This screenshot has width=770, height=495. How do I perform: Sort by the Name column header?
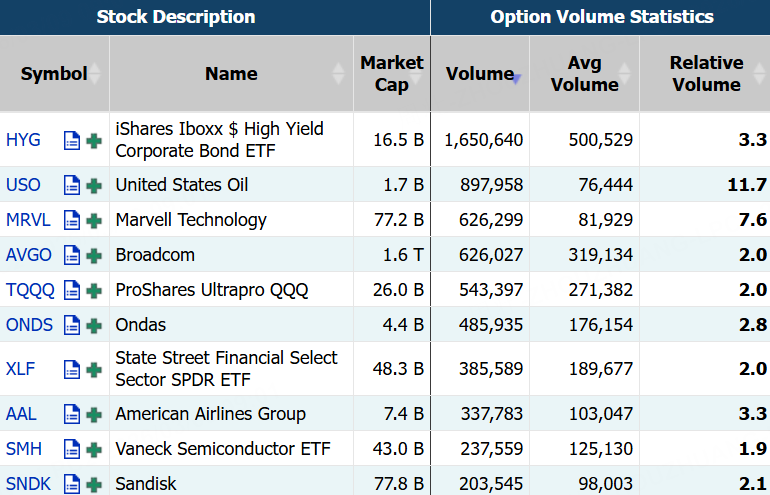(x=231, y=74)
